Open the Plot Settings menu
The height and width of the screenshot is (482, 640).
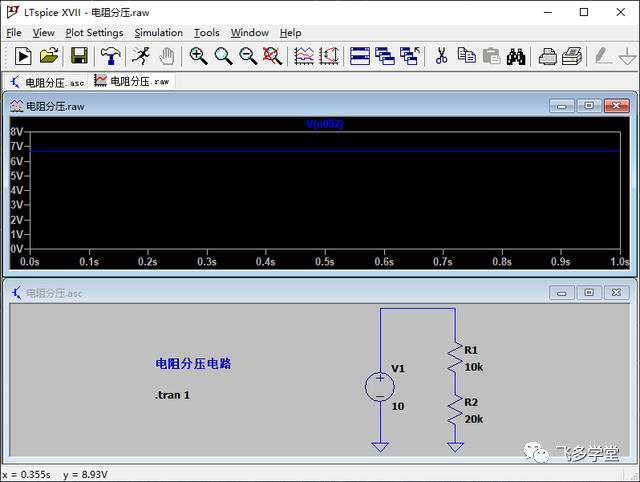(94, 33)
